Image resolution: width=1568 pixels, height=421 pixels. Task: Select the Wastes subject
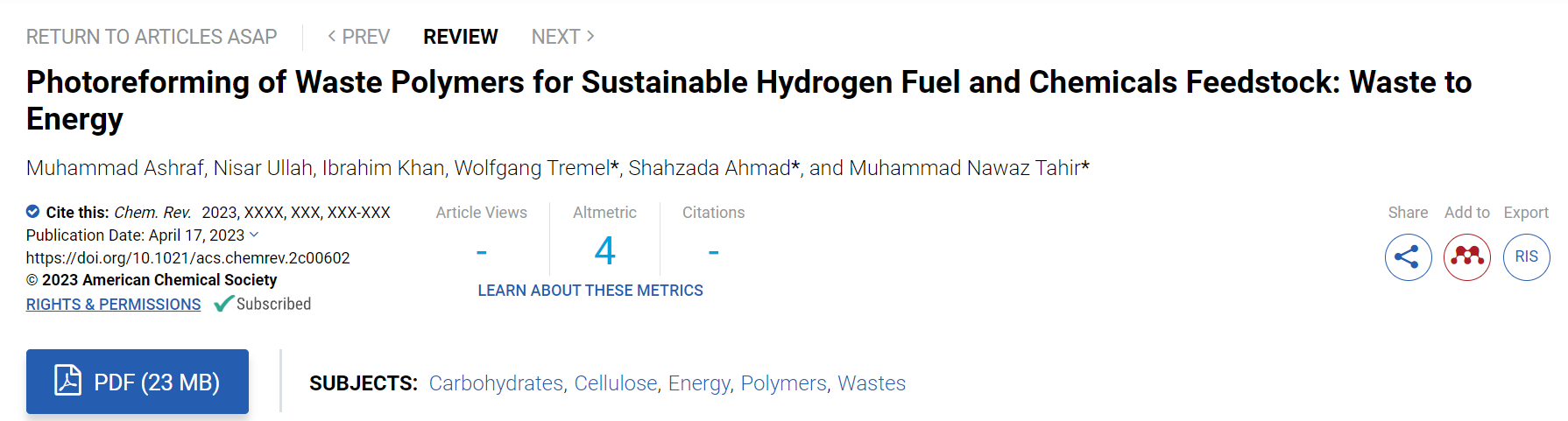tap(872, 383)
